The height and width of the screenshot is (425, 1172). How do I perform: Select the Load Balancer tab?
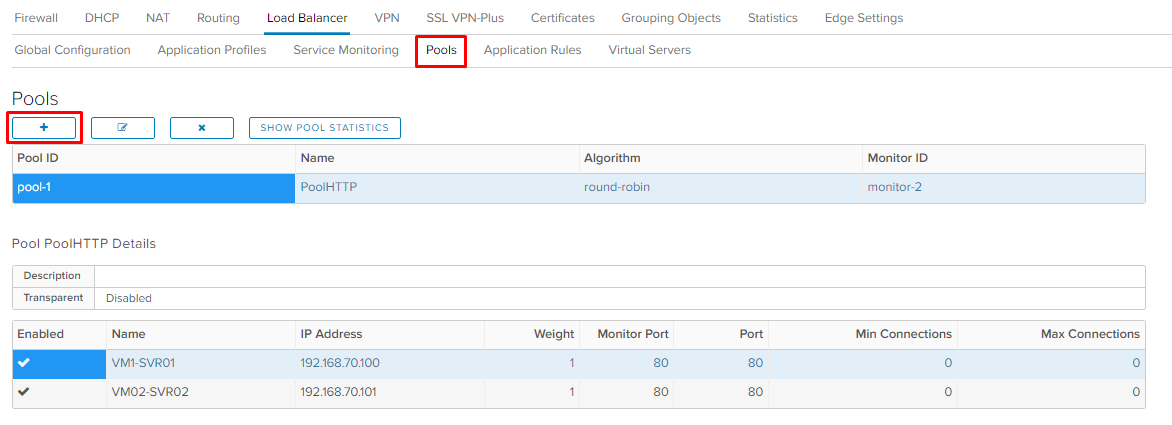(x=307, y=18)
